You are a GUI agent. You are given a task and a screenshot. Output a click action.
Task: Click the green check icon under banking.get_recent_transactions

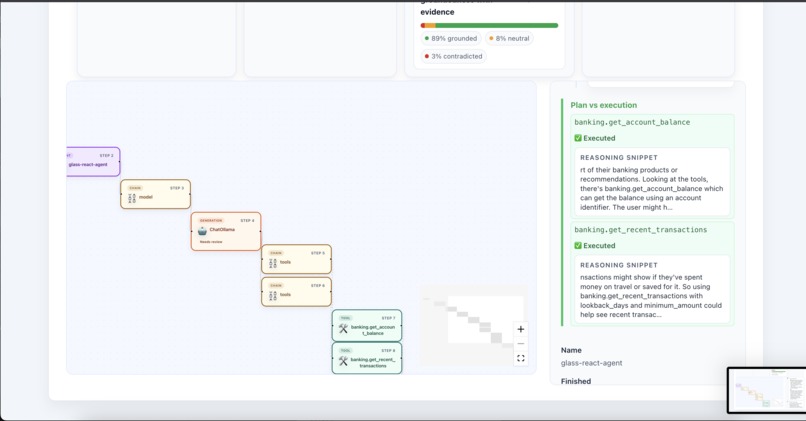click(578, 245)
